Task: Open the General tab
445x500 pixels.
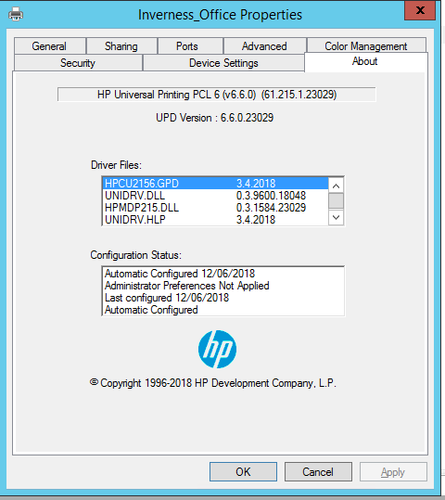Action: (x=49, y=46)
